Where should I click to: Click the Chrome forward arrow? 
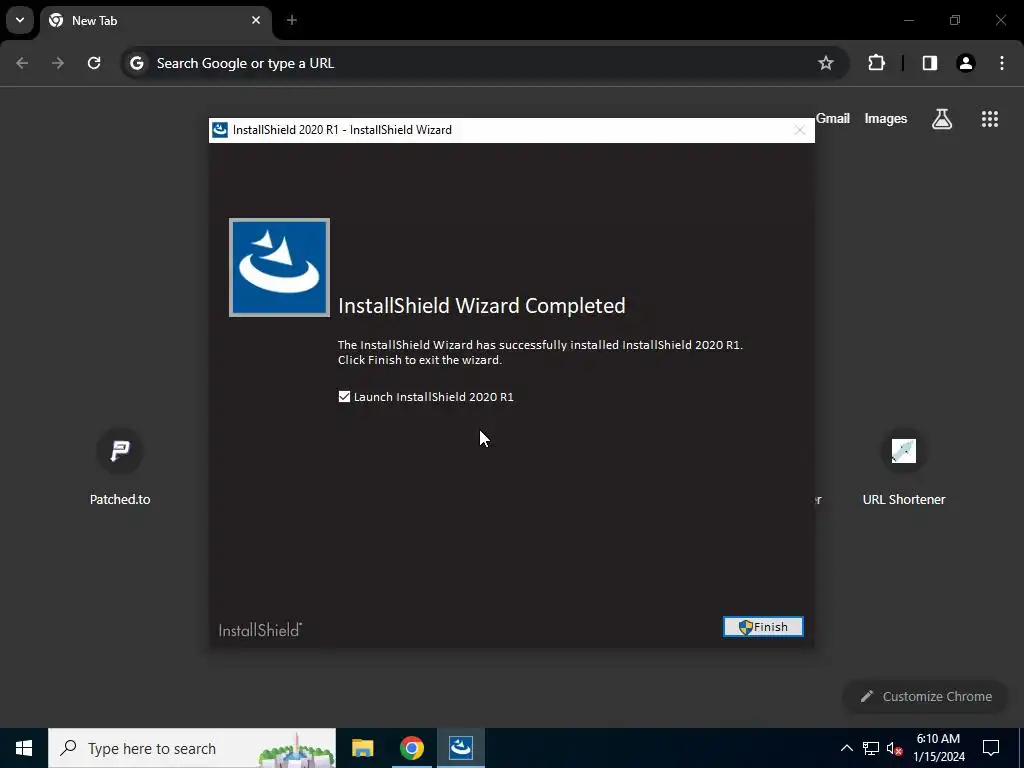point(58,63)
